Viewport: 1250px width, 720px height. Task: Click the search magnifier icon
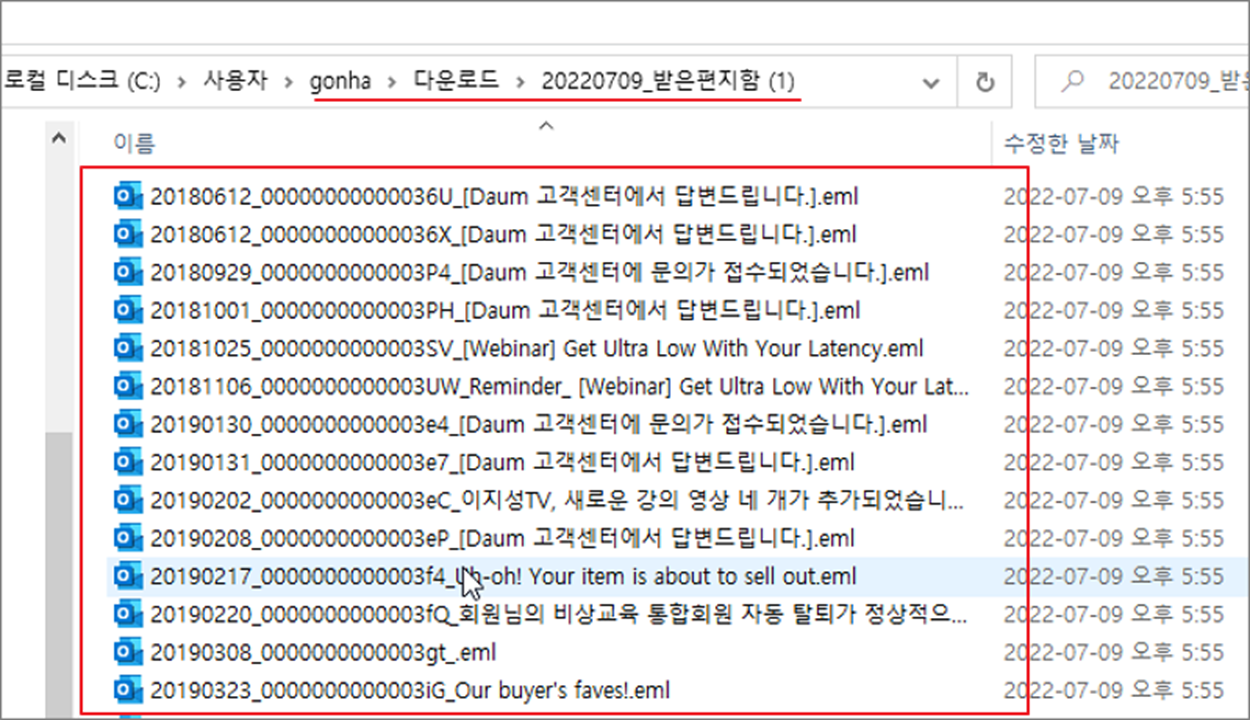(1072, 82)
